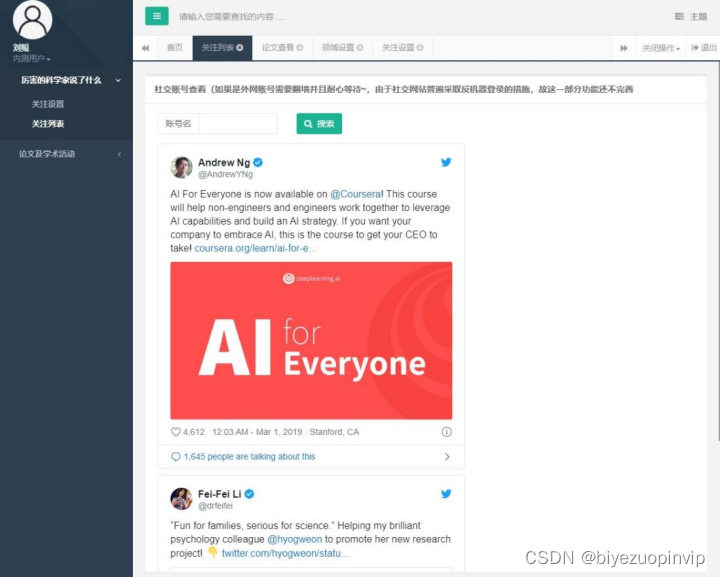Click the info icon on Andrew Ng tweet
720x577 pixels.
(446, 432)
